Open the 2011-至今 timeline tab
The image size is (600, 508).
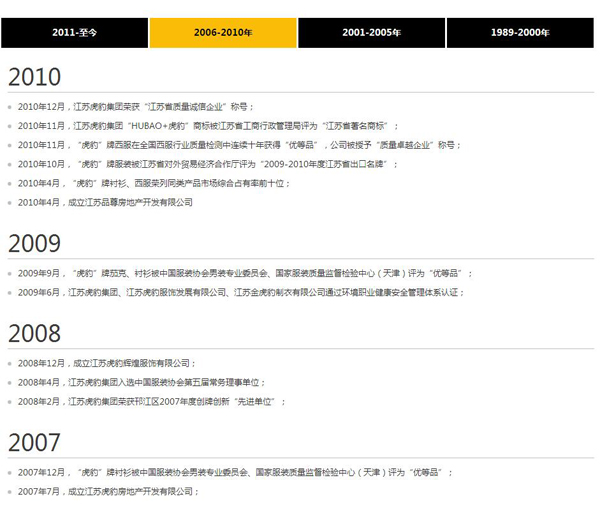[75, 32]
